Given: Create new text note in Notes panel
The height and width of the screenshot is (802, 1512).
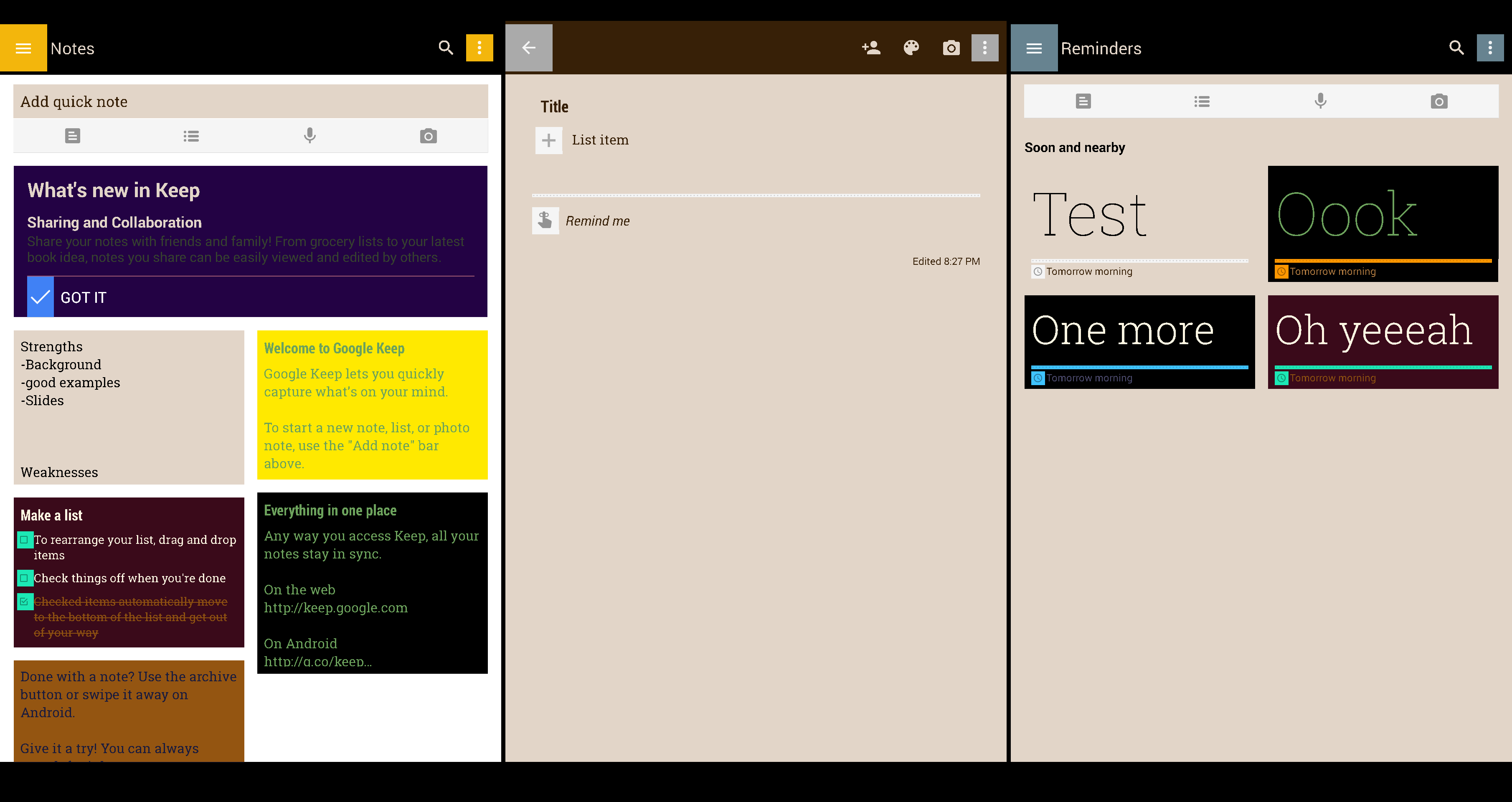Looking at the screenshot, I should point(73,136).
